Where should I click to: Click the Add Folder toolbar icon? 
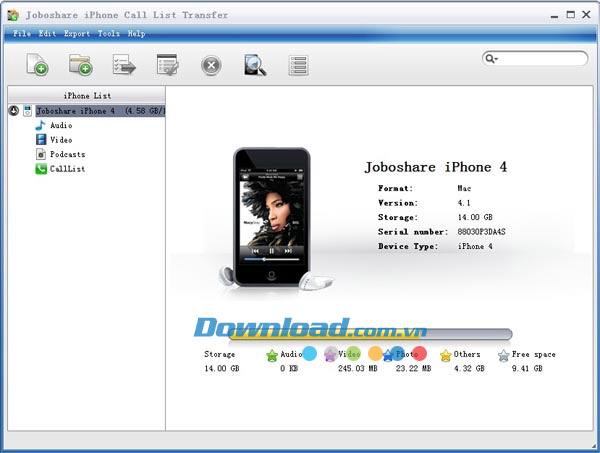81,65
